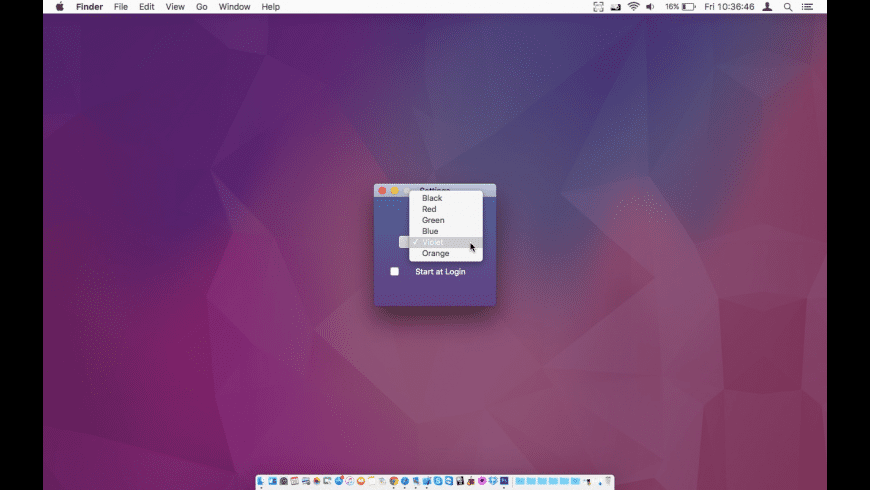
Task: Pick the Green color option
Action: (433, 220)
